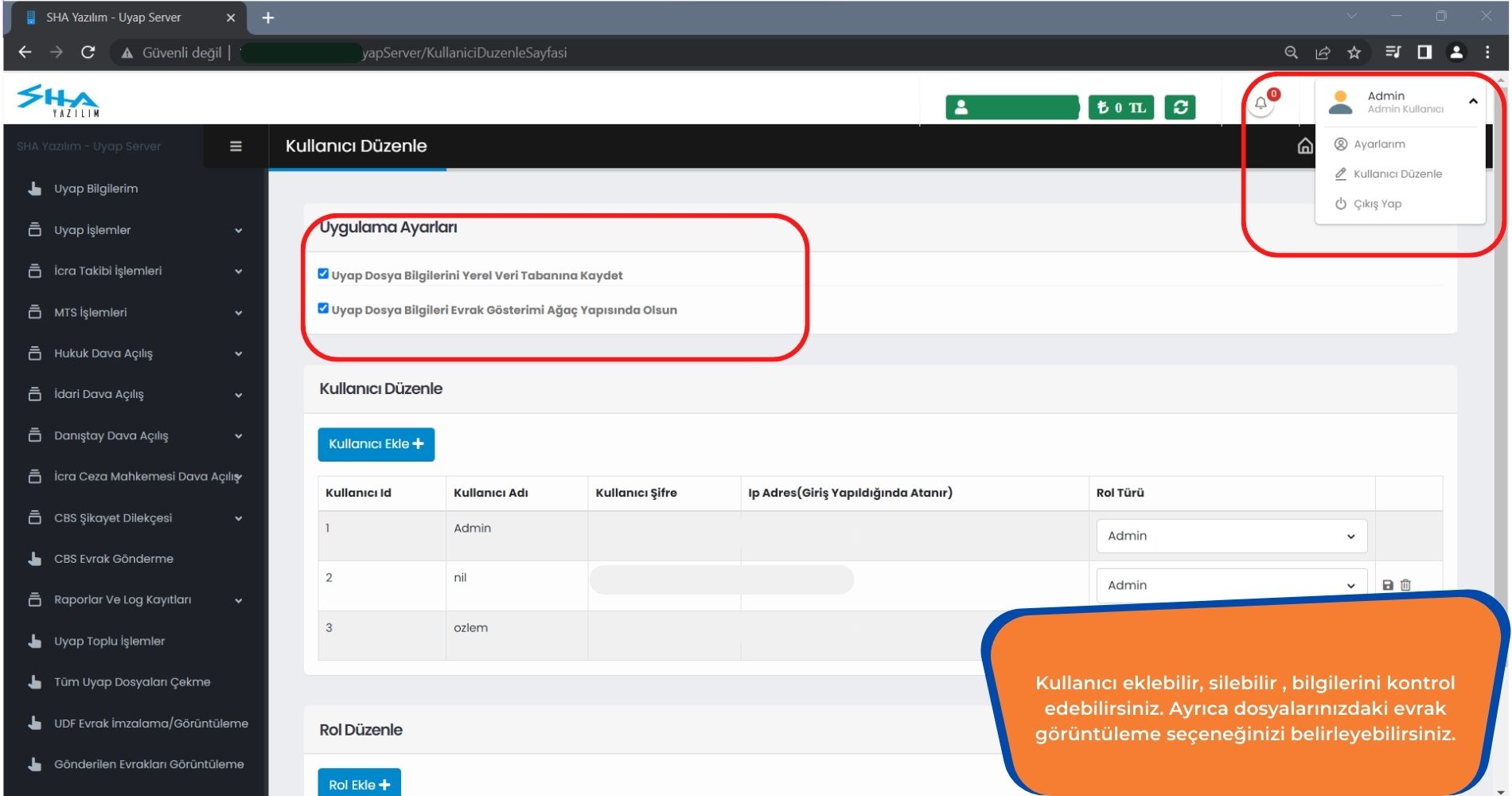Click save icon in nil row
Viewport: 1512px width, 796px height.
(x=1388, y=585)
